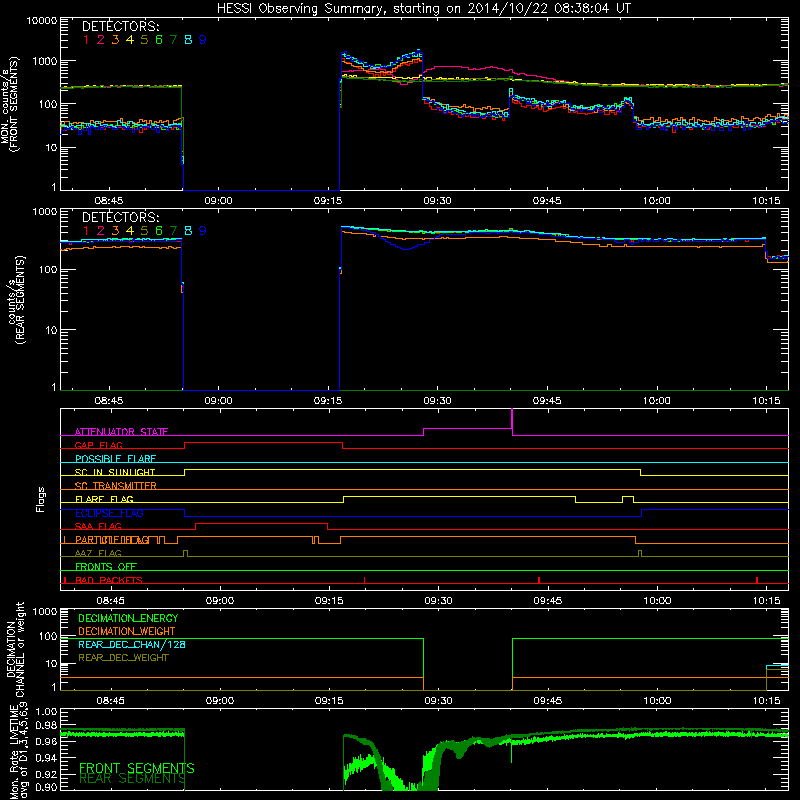Click the SC TRANSMITTER flag label
800x800 pixels.
click(x=115, y=486)
